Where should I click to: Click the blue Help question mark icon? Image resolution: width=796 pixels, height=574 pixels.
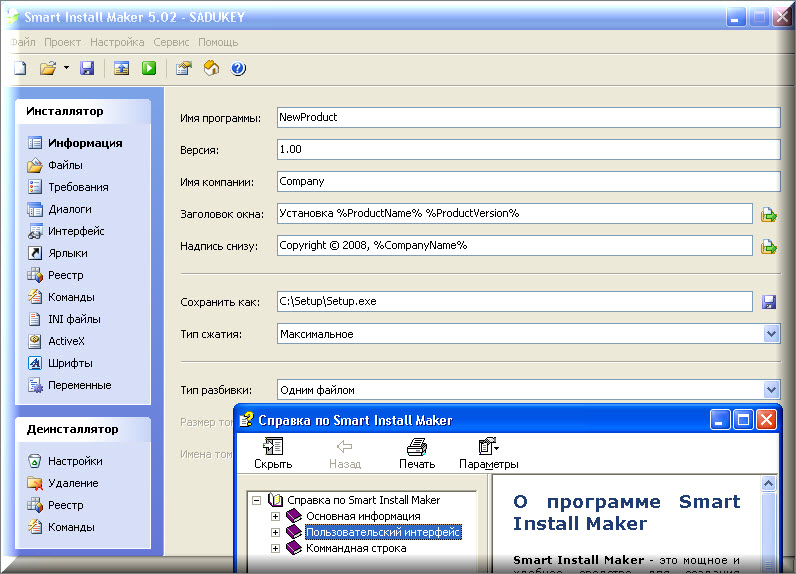click(x=238, y=69)
